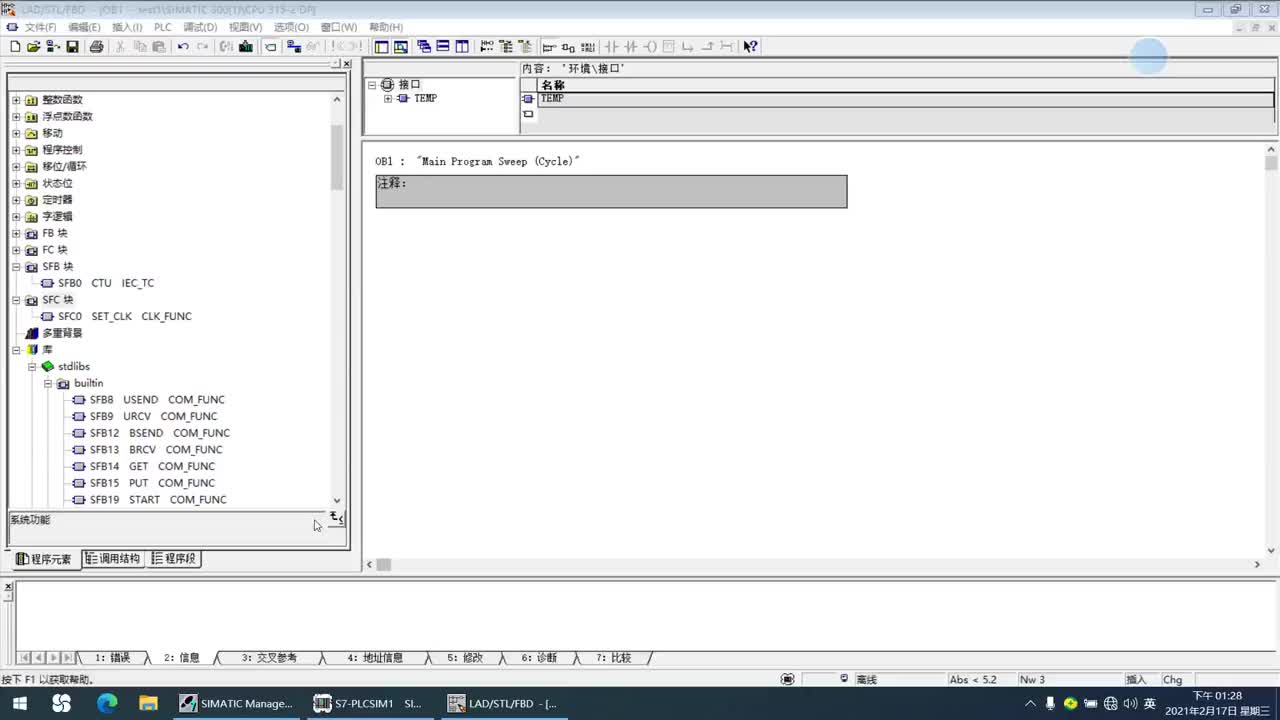Viewport: 1280px width, 720px height.
Task: Click the Open file toolbar icon
Action: [33, 46]
